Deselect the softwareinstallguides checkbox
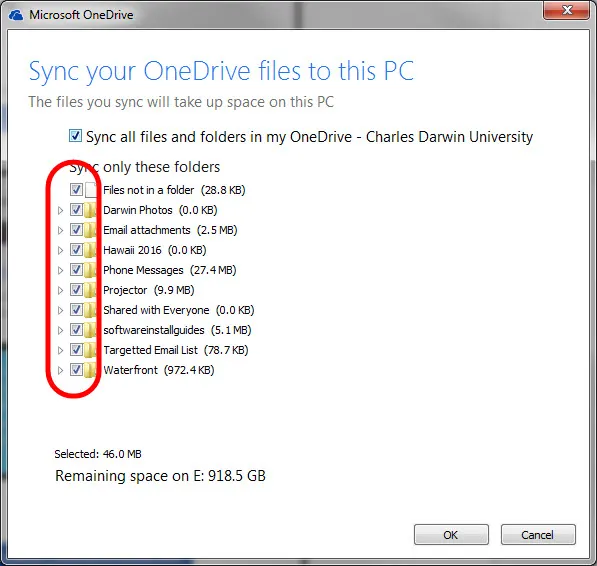The image size is (597, 566). pos(76,330)
